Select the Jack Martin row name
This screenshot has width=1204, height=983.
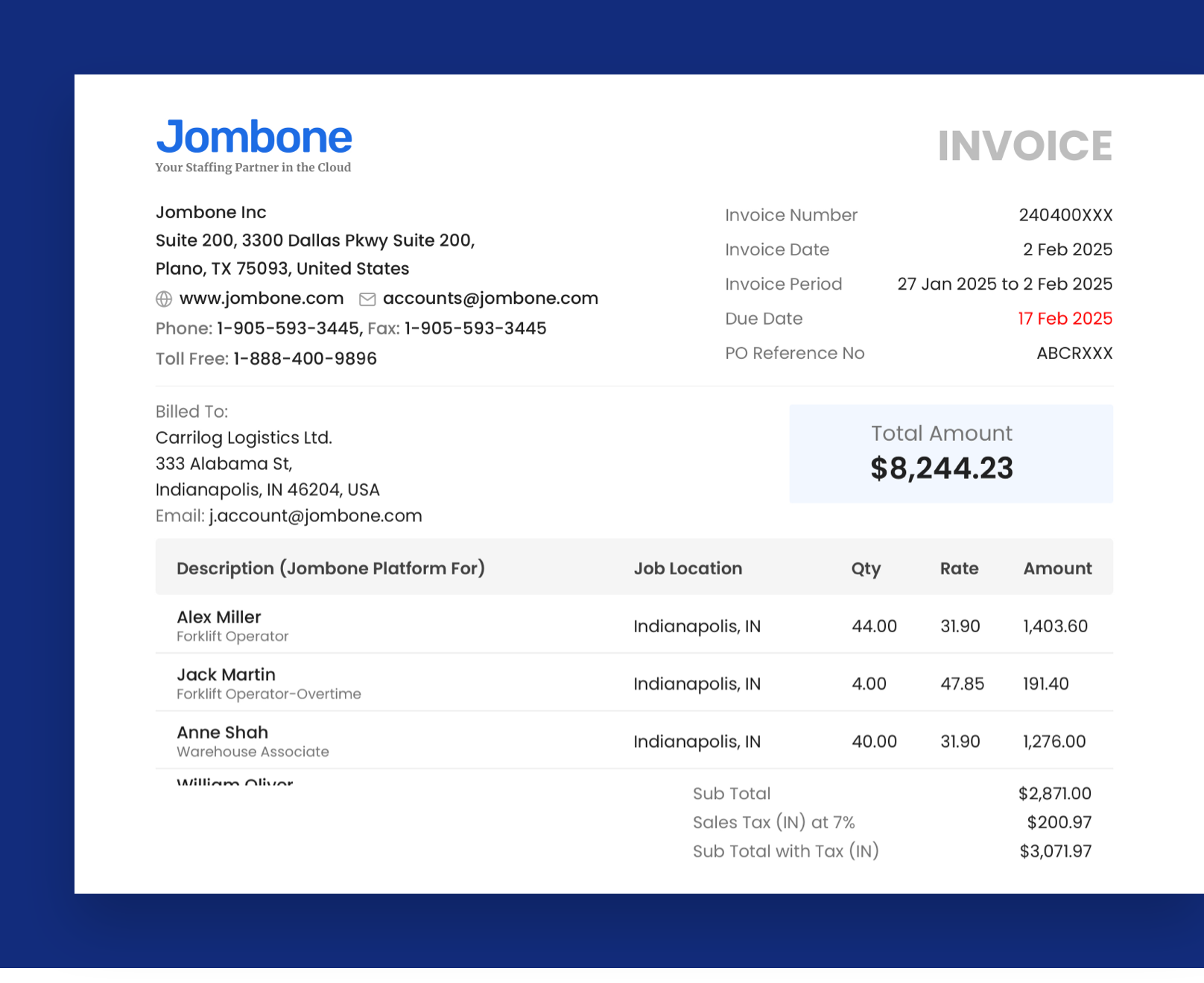226,675
